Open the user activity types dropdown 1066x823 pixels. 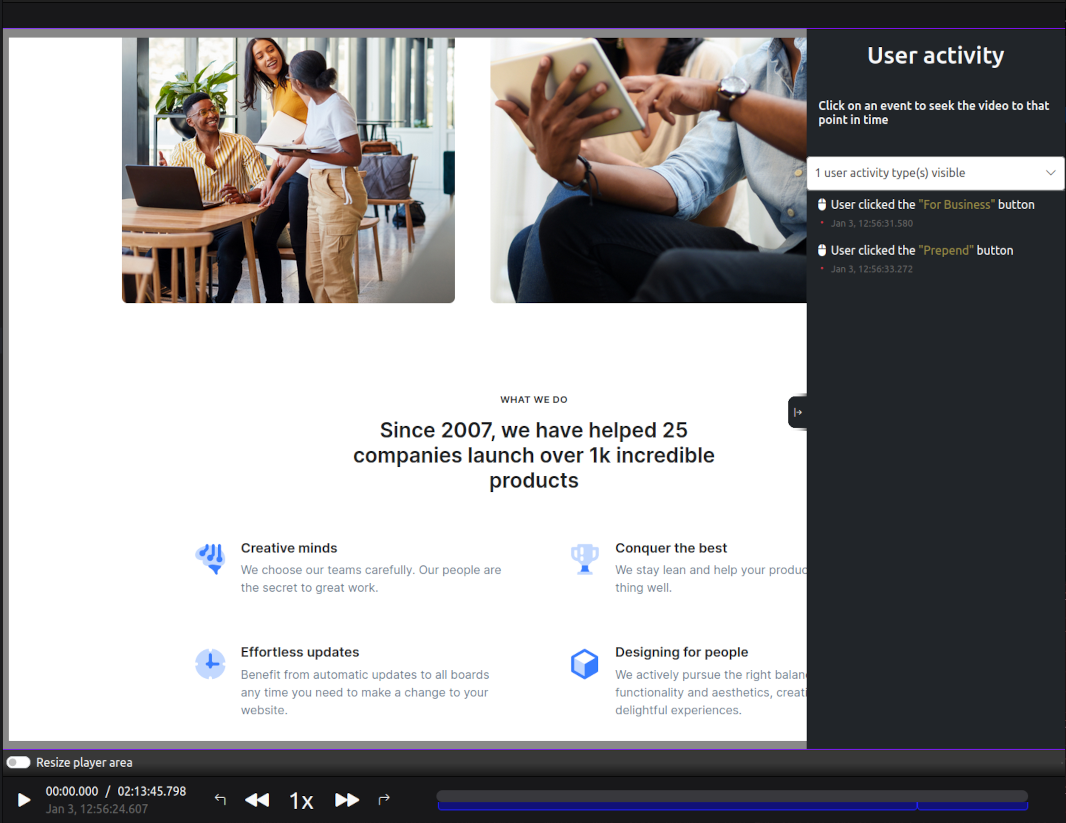(925, 173)
